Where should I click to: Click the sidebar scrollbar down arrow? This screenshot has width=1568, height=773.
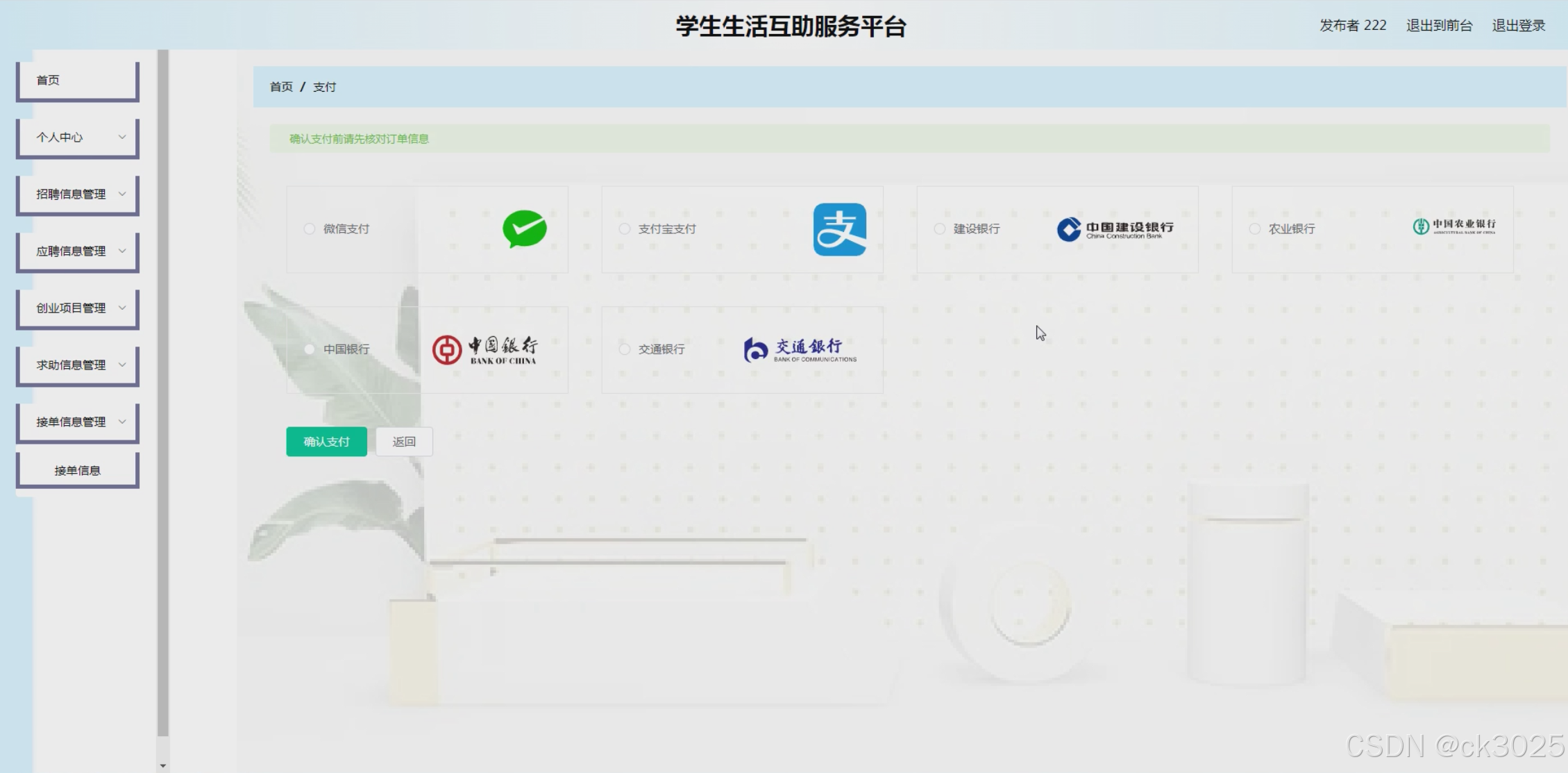pyautogui.click(x=163, y=765)
